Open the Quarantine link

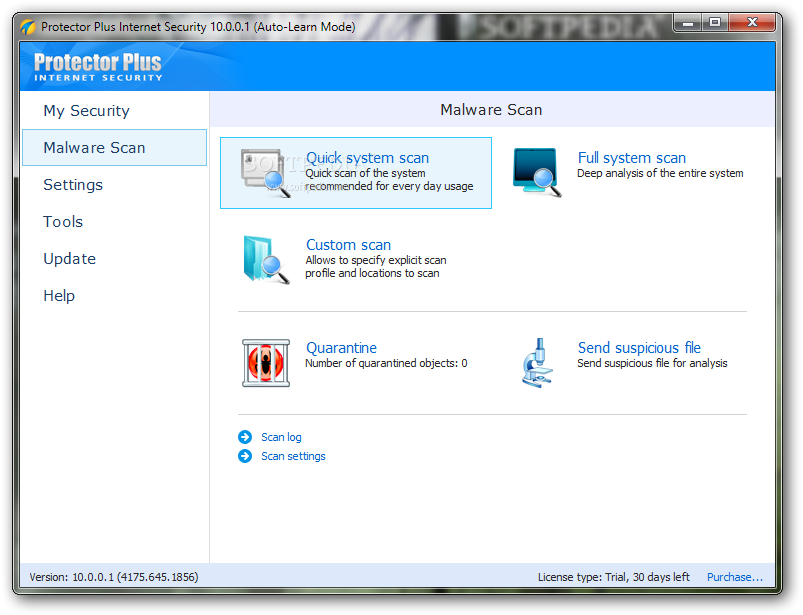(x=341, y=348)
